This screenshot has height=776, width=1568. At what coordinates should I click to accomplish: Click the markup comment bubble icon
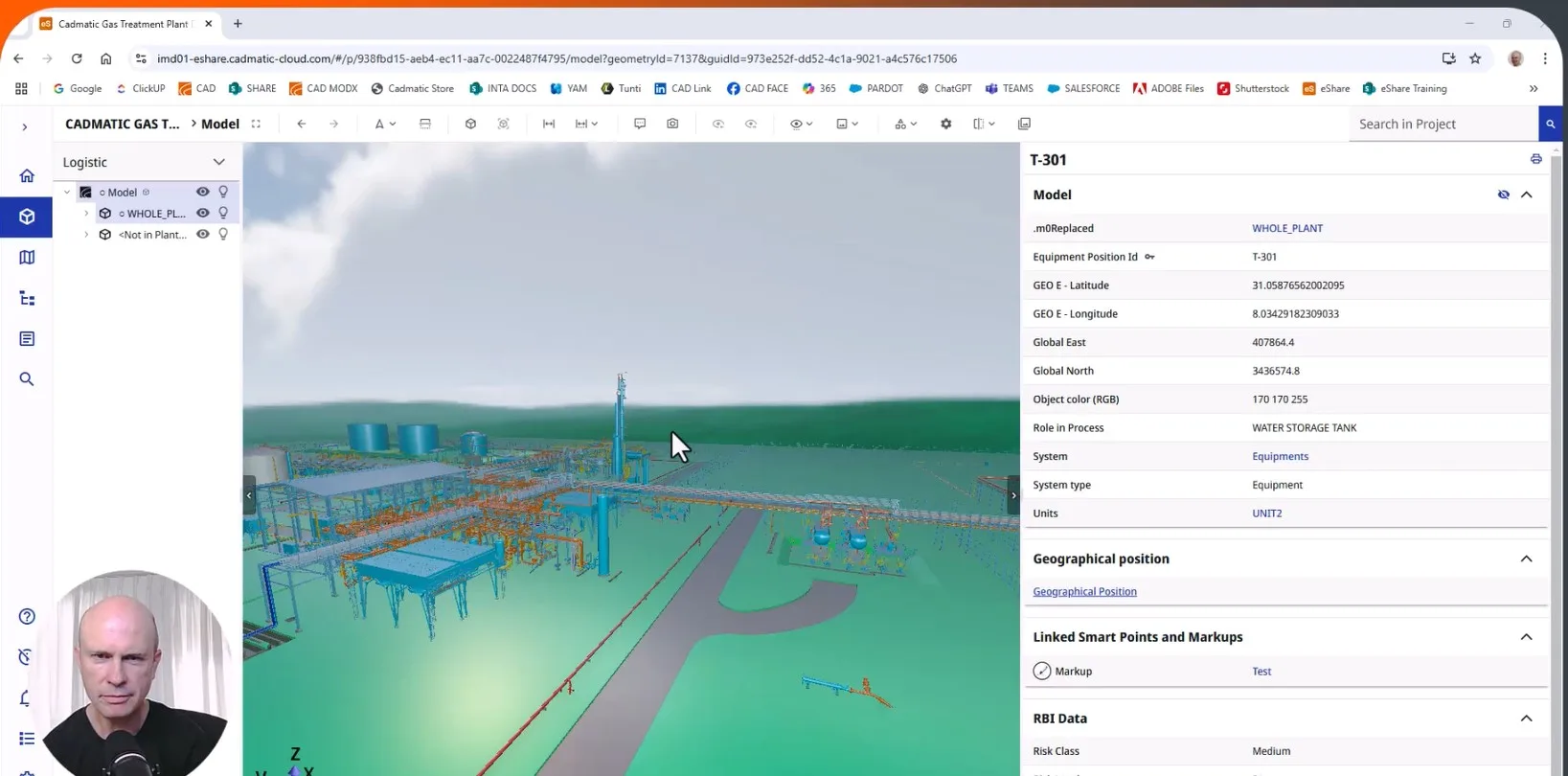click(640, 124)
